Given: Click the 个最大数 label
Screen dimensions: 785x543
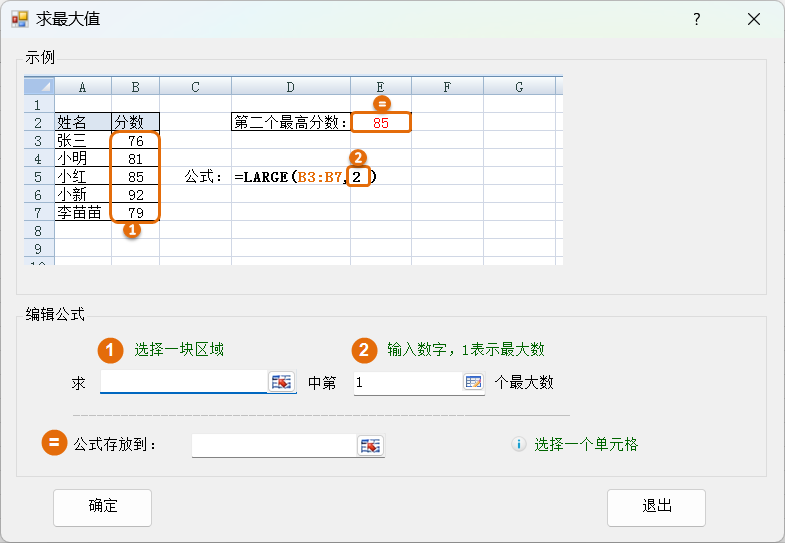Looking at the screenshot, I should (x=525, y=382).
